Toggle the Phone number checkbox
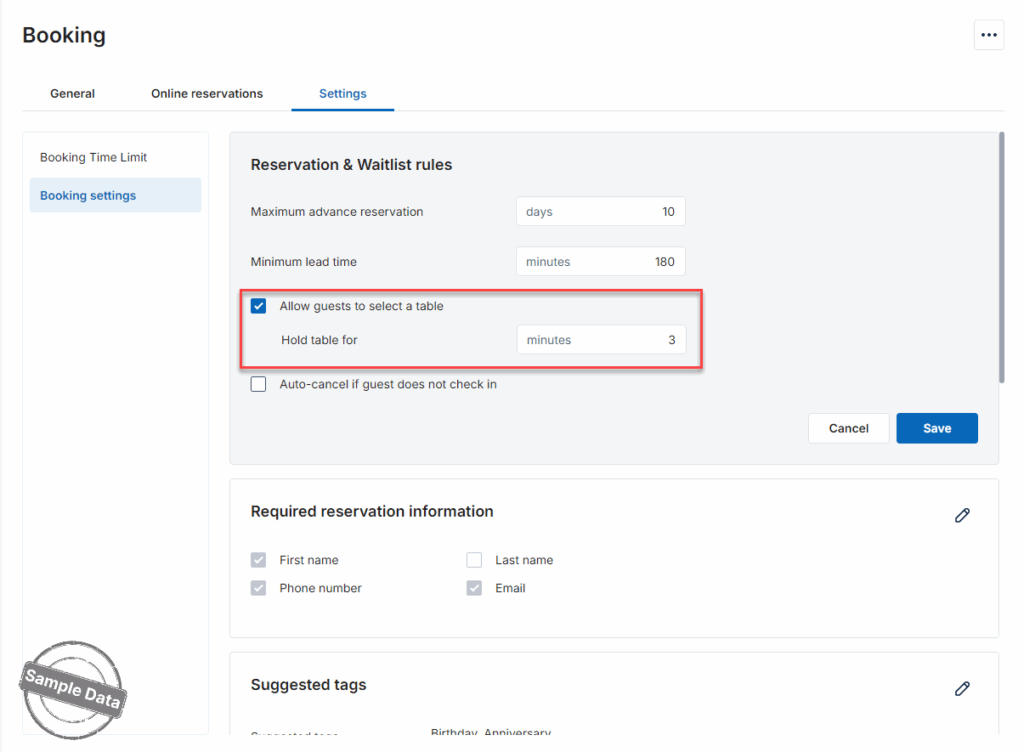This screenshot has height=752, width=1024. [x=259, y=588]
